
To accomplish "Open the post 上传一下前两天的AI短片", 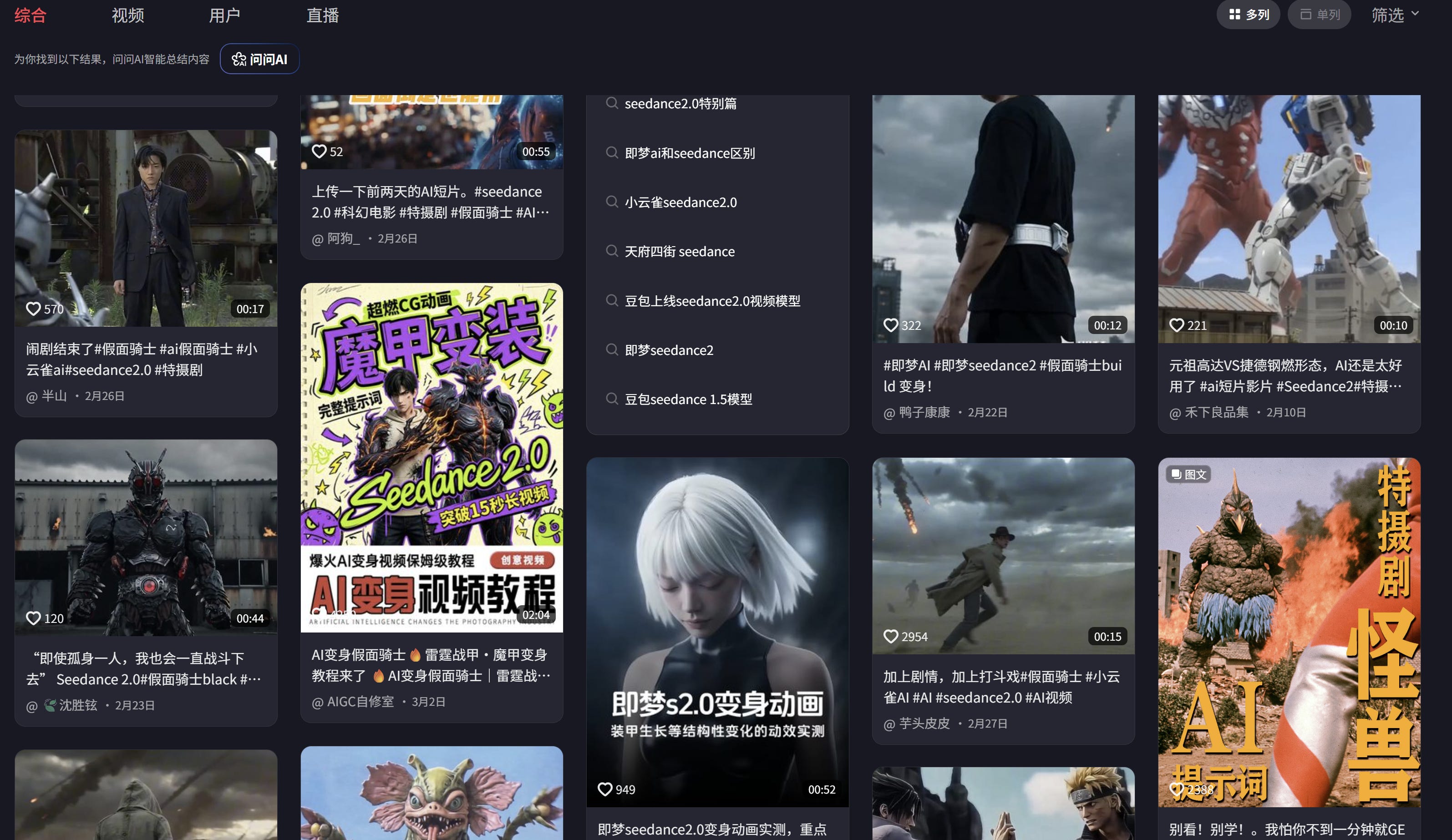I will click(x=430, y=202).
